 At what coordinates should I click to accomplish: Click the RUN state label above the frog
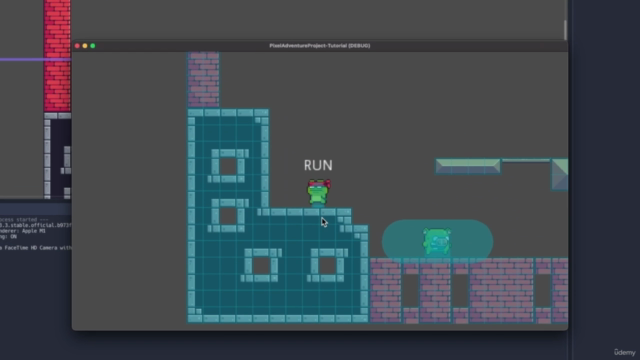318,165
